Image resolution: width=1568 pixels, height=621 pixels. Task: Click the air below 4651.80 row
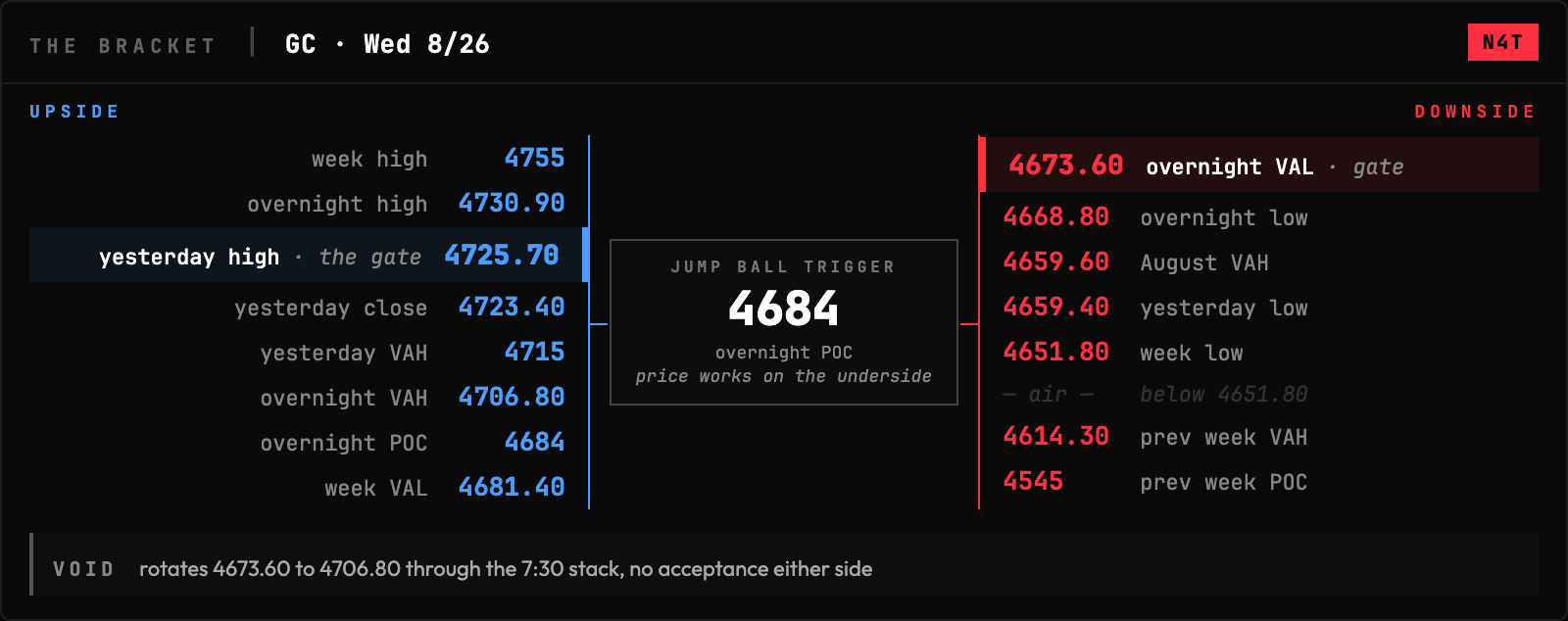coord(1258,394)
